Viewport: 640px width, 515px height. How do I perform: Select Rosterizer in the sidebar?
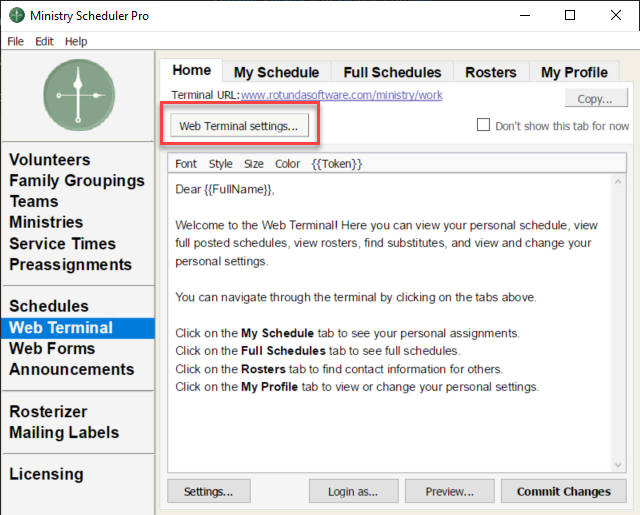click(48, 411)
